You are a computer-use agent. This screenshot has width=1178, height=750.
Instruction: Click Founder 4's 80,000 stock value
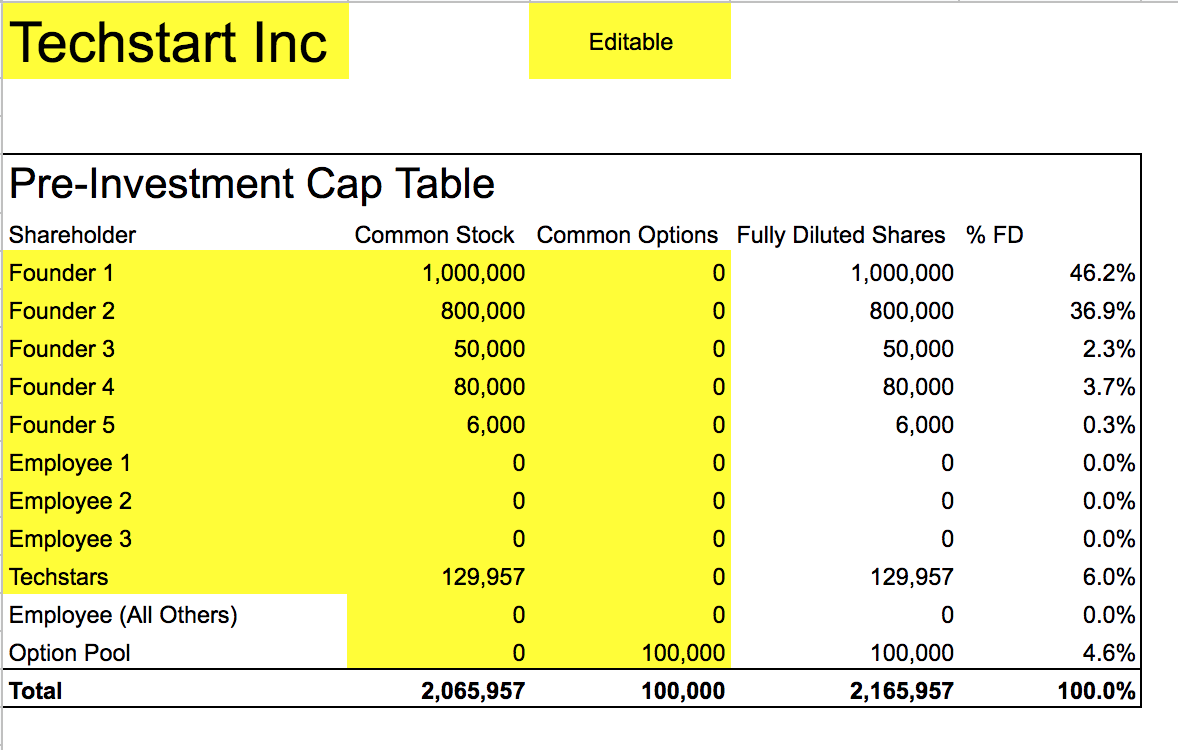tap(487, 387)
